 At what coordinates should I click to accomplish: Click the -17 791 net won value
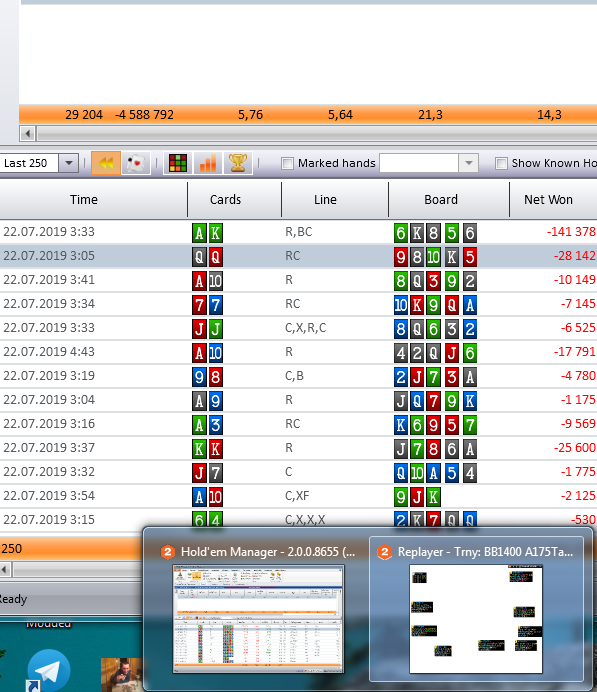(574, 352)
